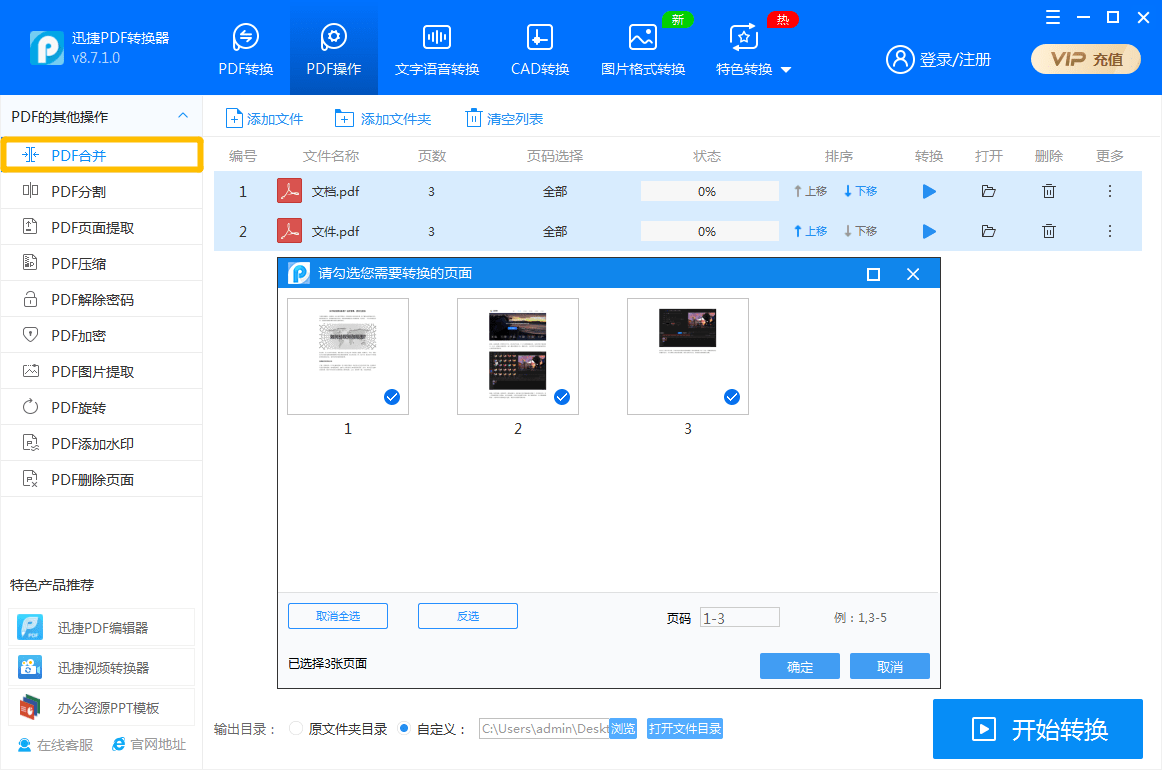This screenshot has height=770, width=1162.
Task: Click the 0% progress bar of 文档.pdf
Action: coord(709,191)
